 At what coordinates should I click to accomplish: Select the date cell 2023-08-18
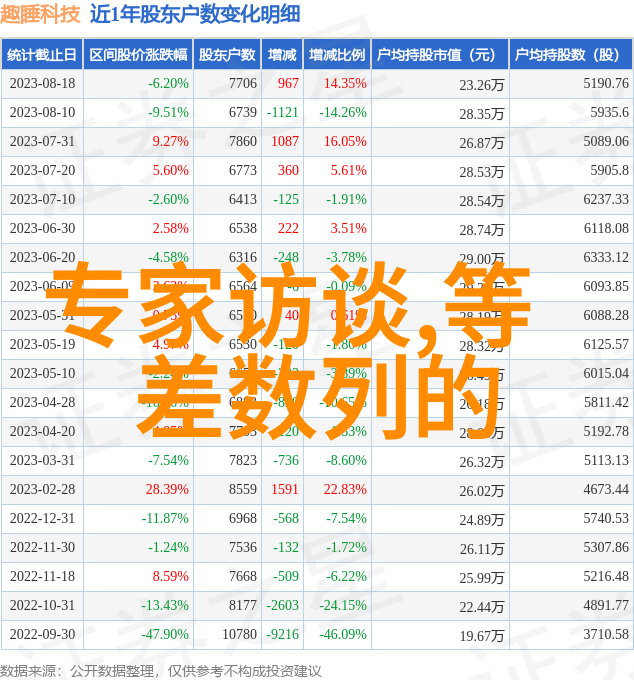tap(42, 83)
